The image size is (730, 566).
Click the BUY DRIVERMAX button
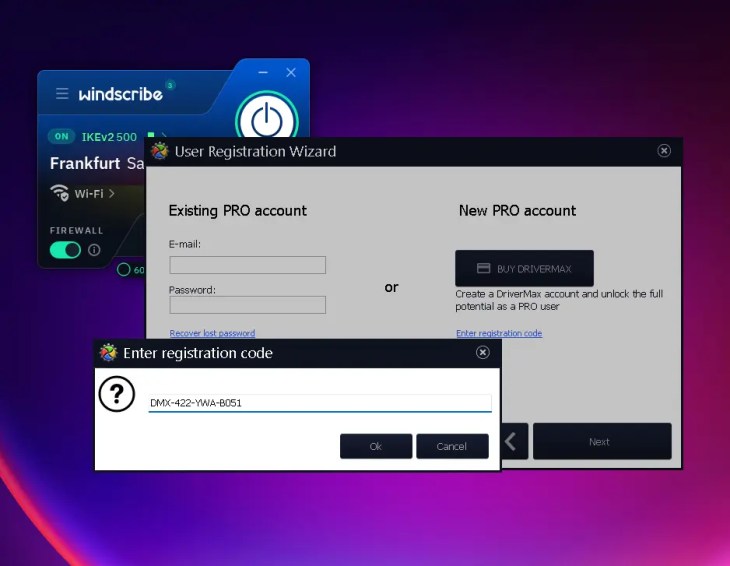(x=524, y=268)
